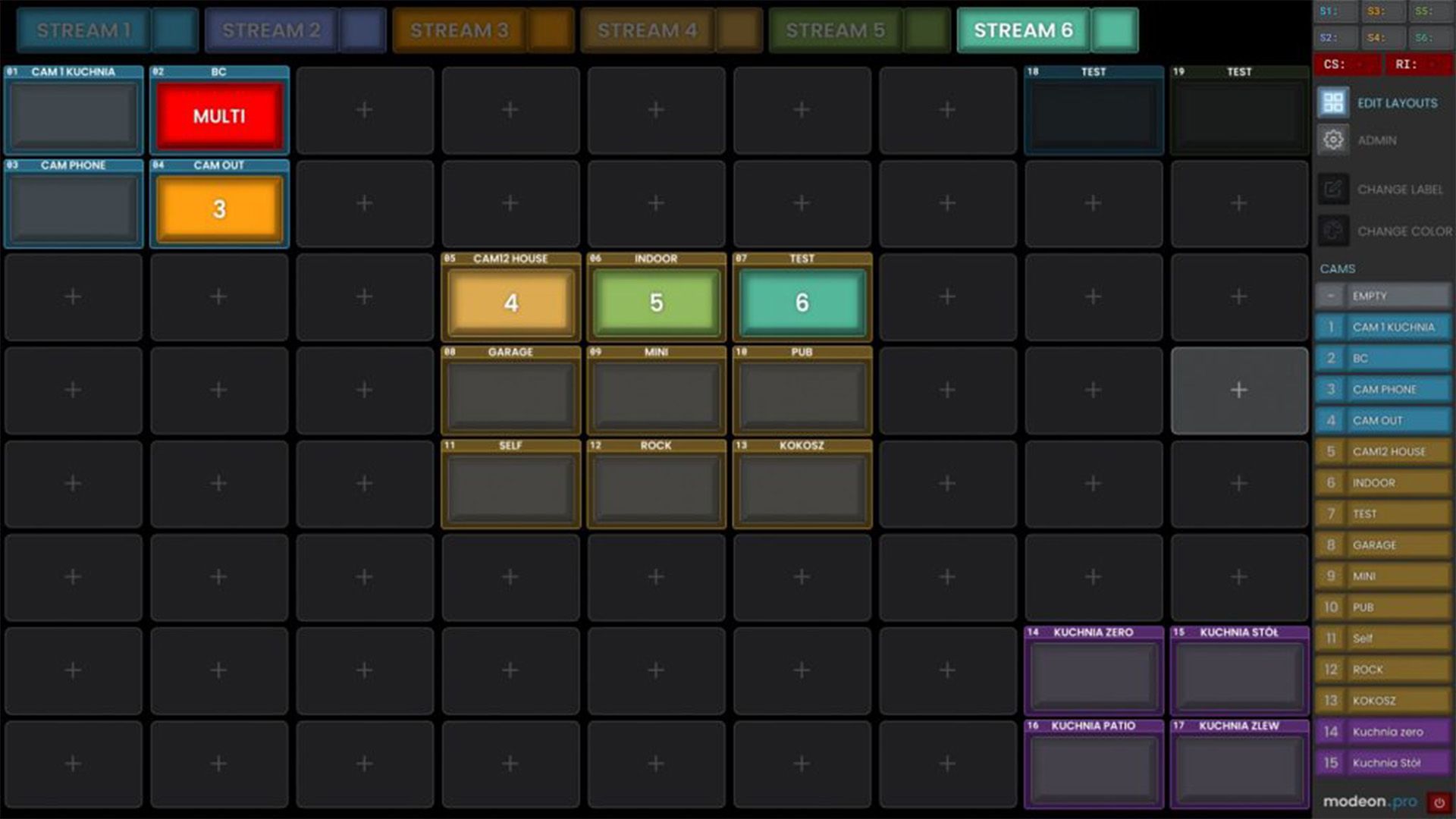Select the KUCHNIA PATIO tile button
This screenshot has width=1456, height=819.
click(1093, 769)
